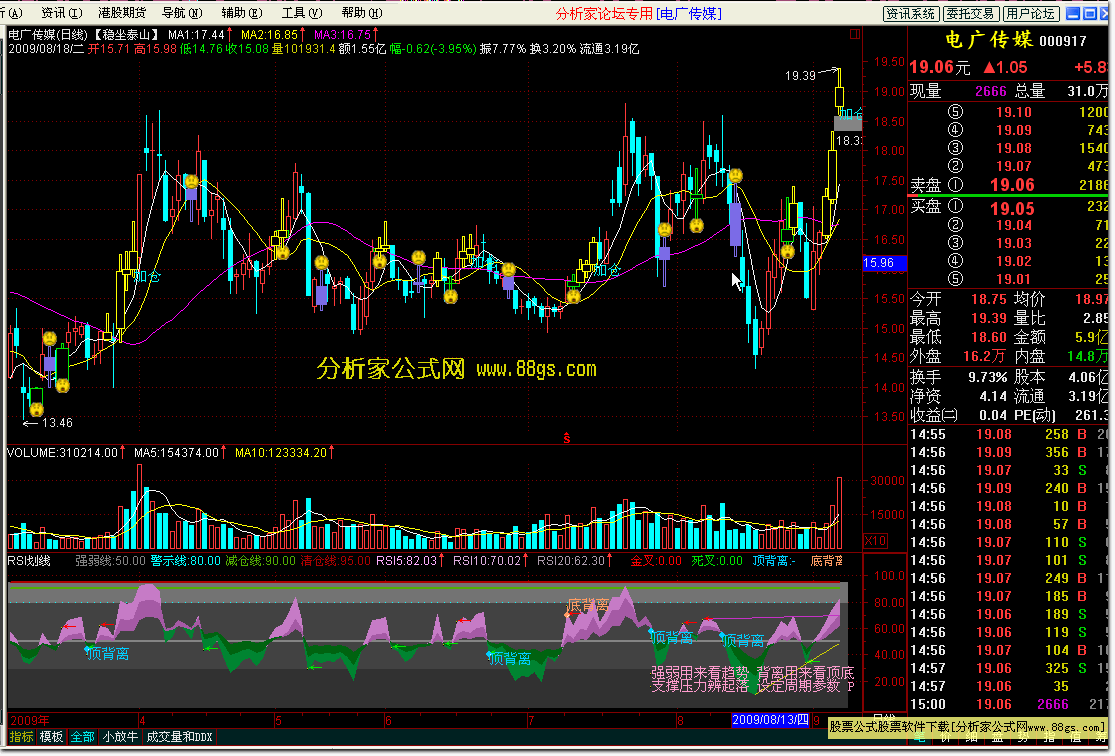Viewport: 1115px width, 756px height.
Task: Click buy level ① price 19.05
Action: tap(1012, 209)
